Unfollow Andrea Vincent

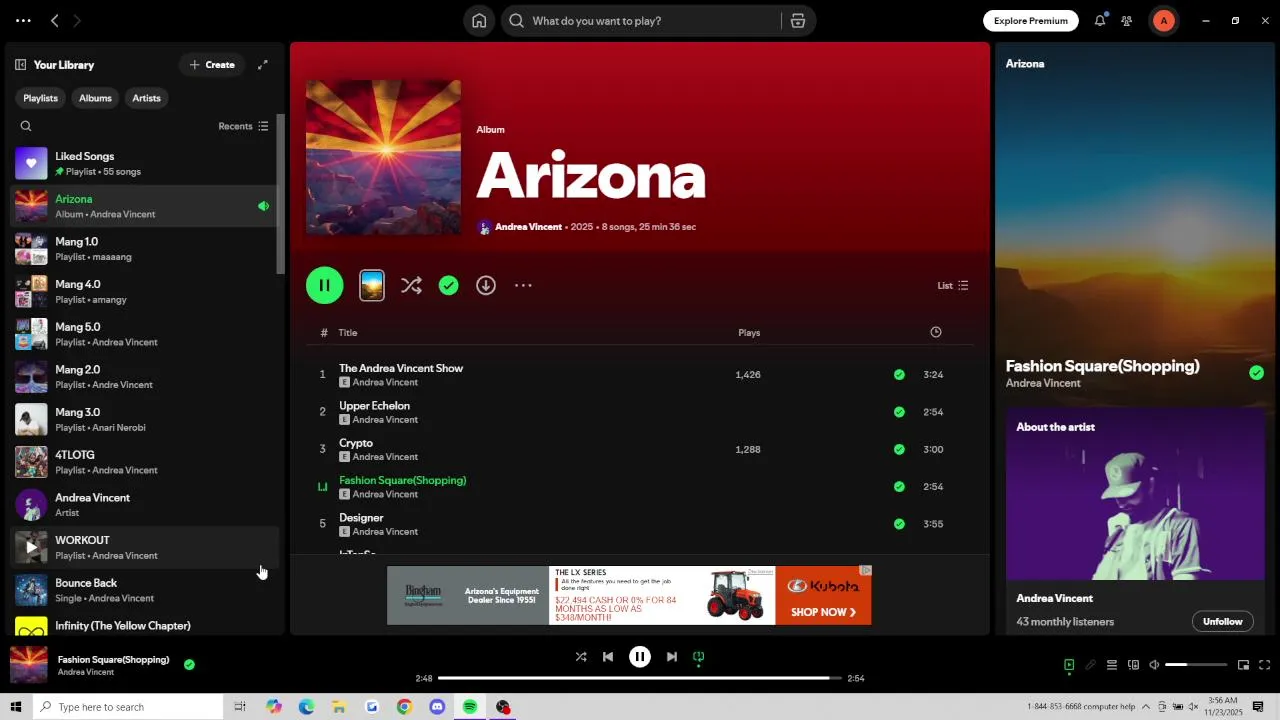tap(1222, 621)
